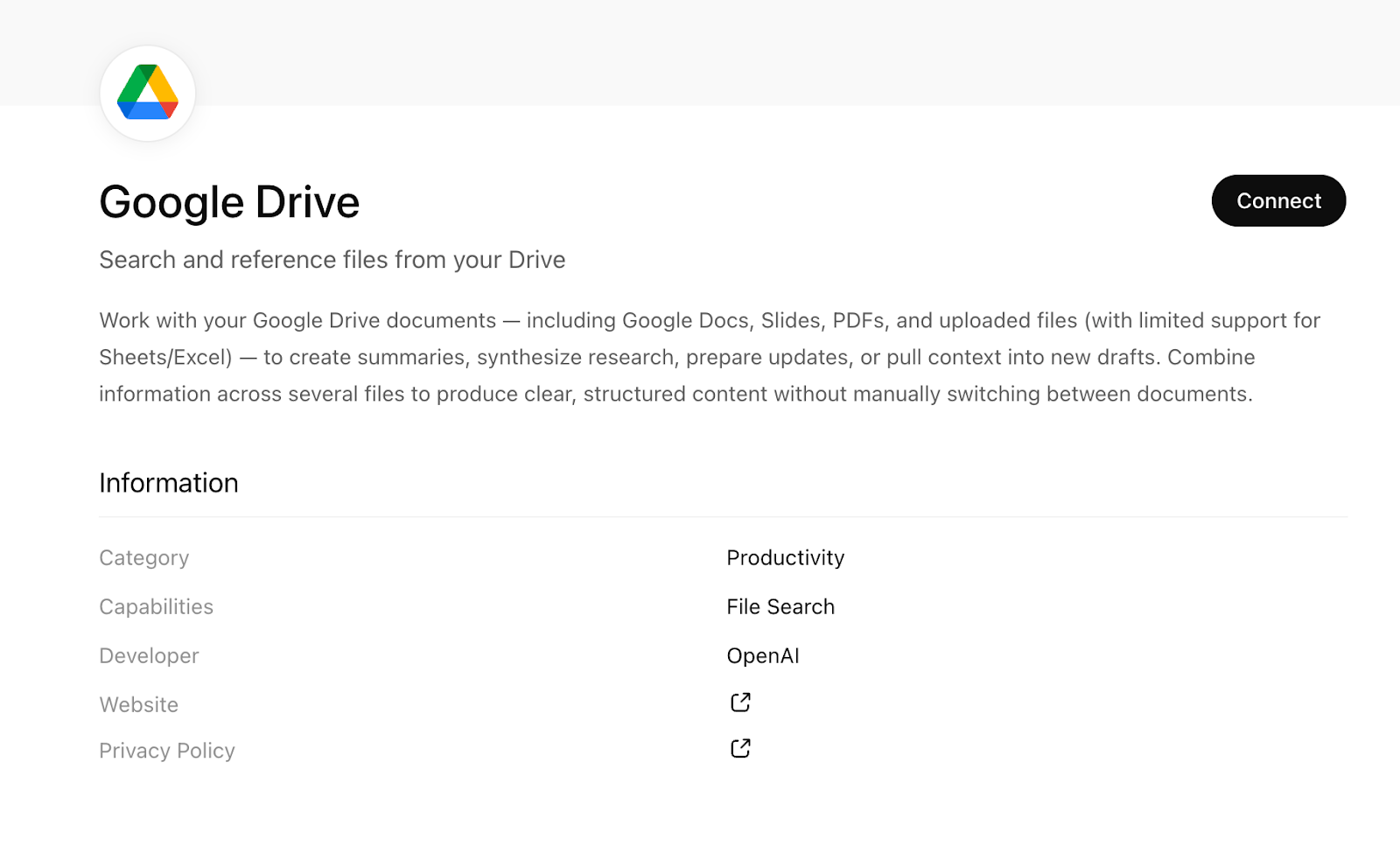Select the File Search capability entry
Screen dimensions: 1400x846
tap(780, 606)
